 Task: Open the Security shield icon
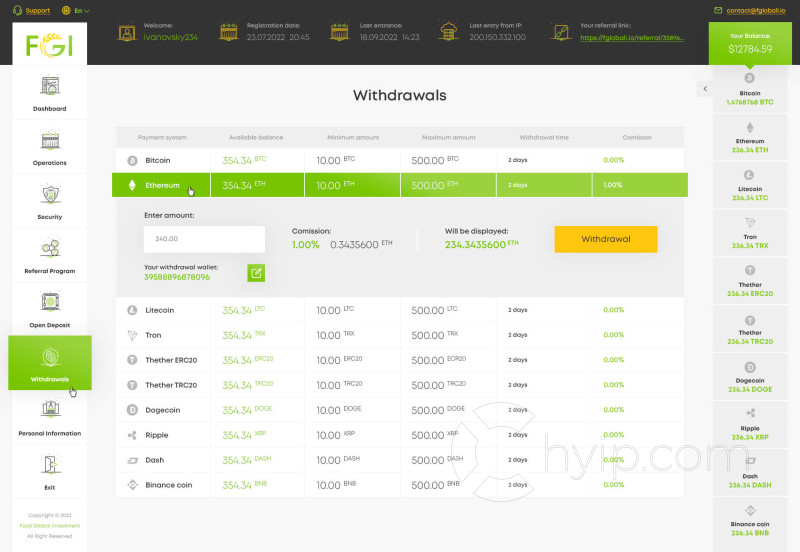click(x=50, y=194)
